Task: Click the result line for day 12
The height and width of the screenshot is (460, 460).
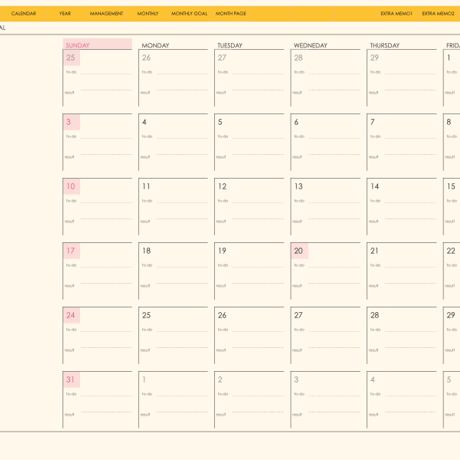Action: pyautogui.click(x=258, y=220)
